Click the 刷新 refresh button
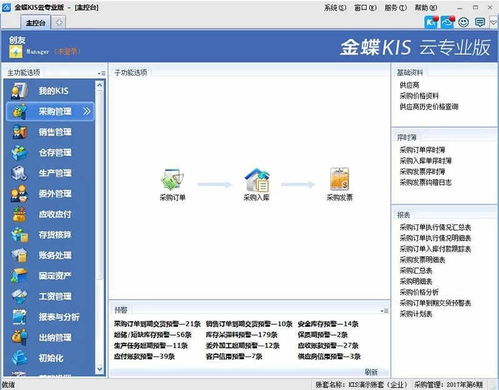The width and height of the screenshot is (499, 390). [371, 372]
